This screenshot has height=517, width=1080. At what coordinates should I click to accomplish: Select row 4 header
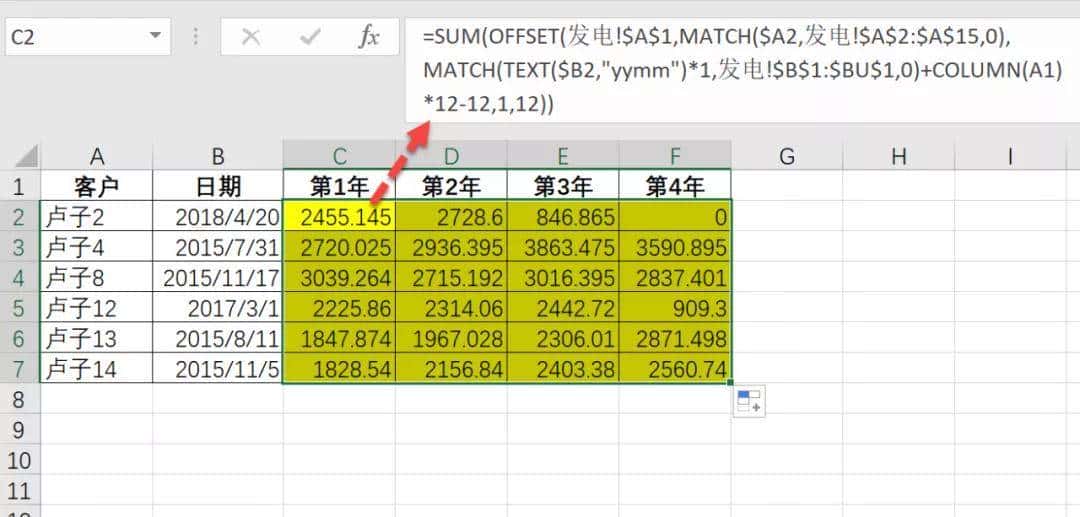pyautogui.click(x=19, y=277)
